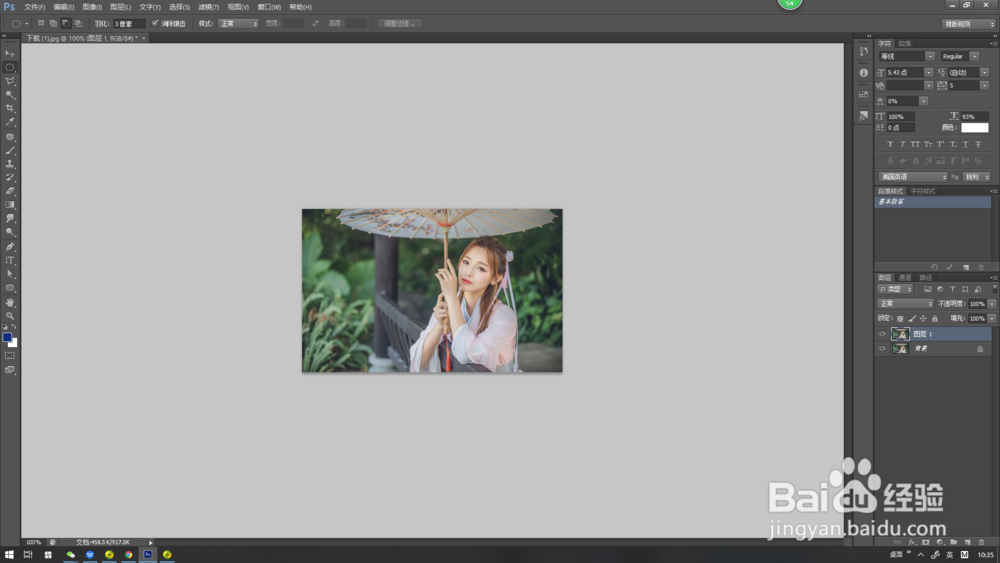This screenshot has height=563, width=1000.
Task: Click the Refine Edge button
Action: (399, 24)
